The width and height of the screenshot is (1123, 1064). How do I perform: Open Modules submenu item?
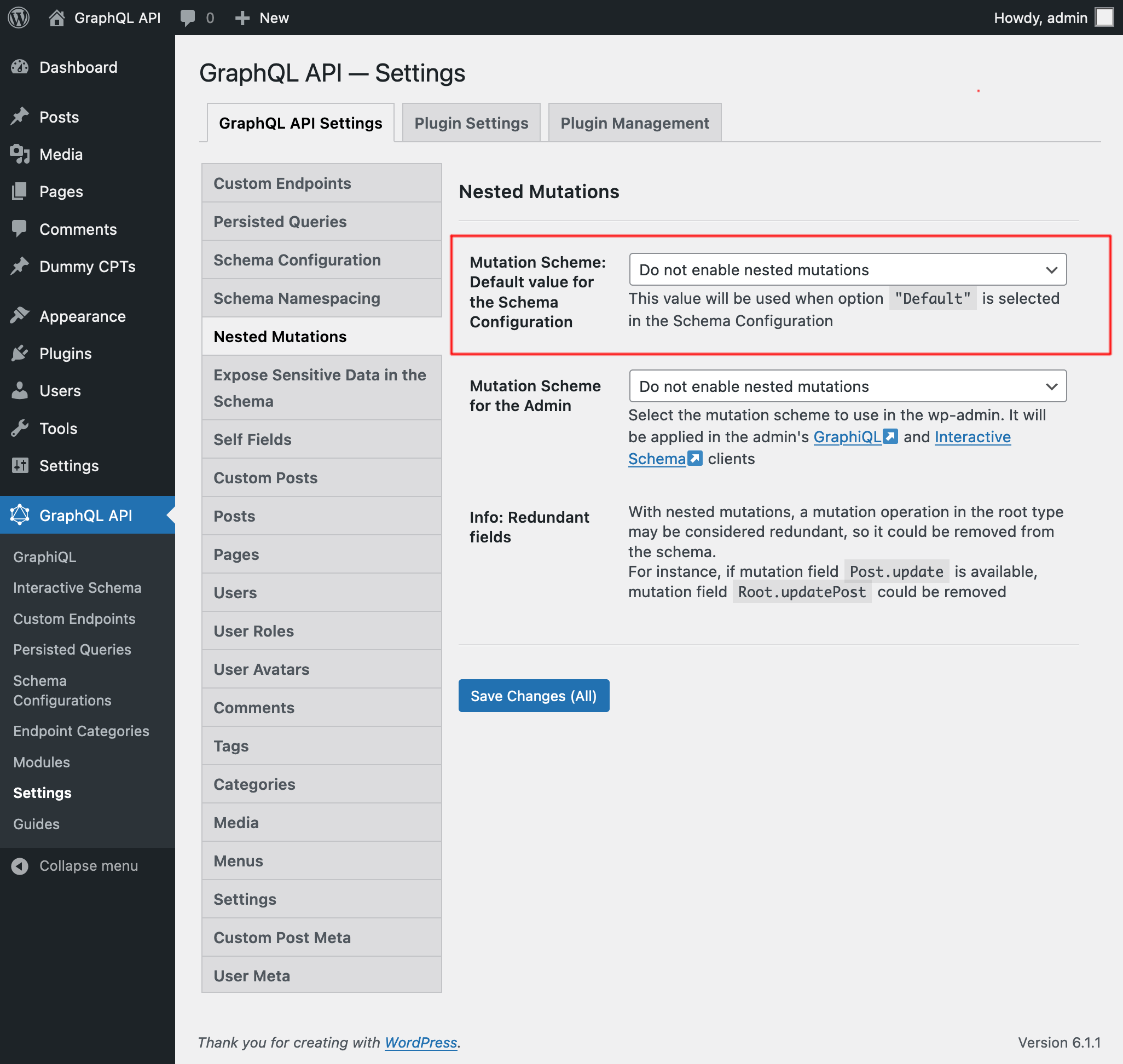[42, 762]
